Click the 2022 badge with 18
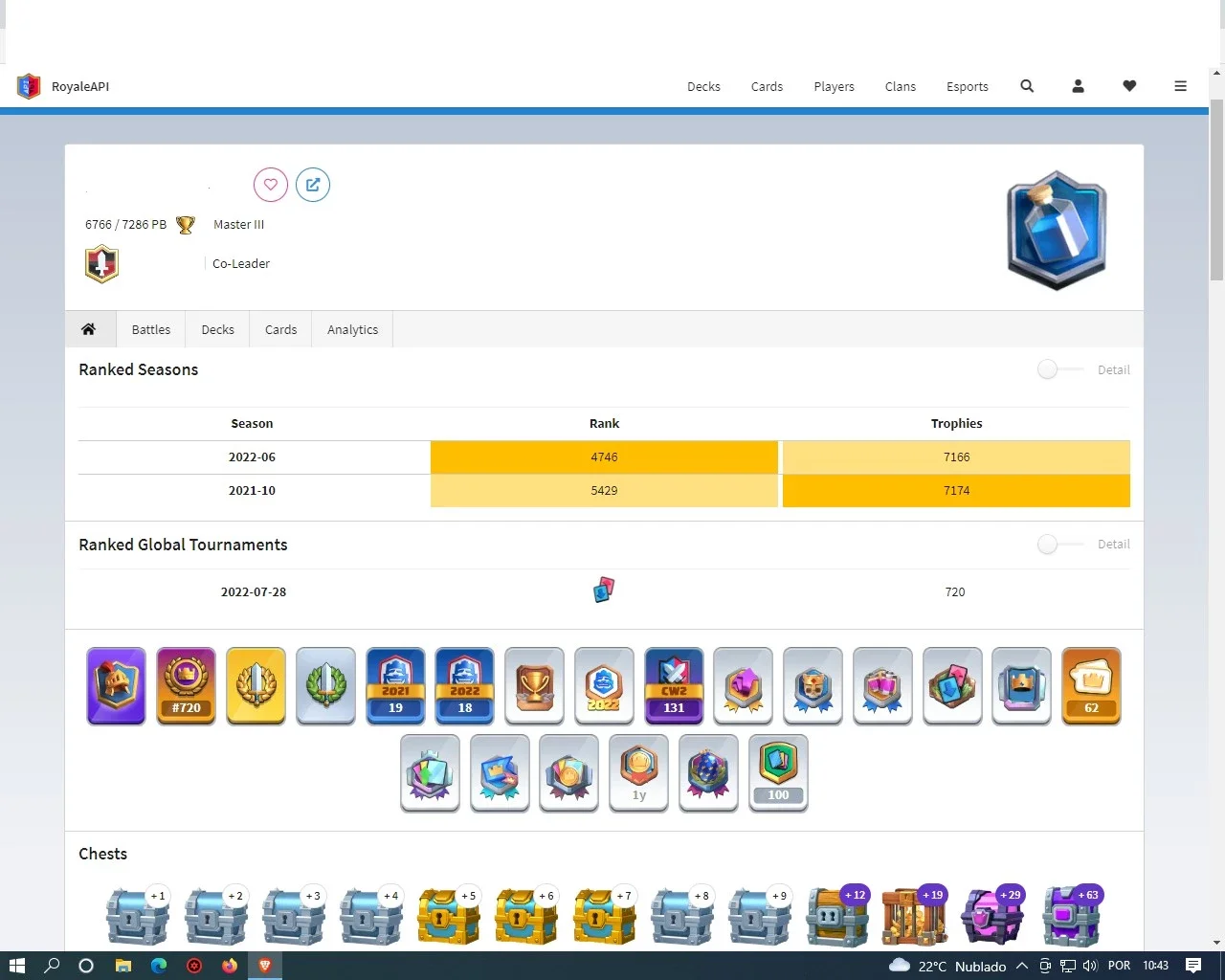 pos(465,686)
